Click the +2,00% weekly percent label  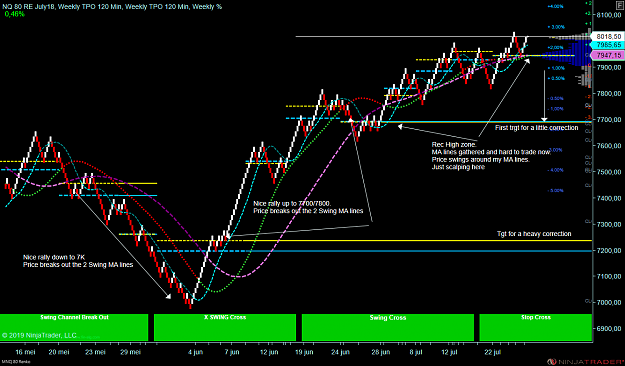555,47
